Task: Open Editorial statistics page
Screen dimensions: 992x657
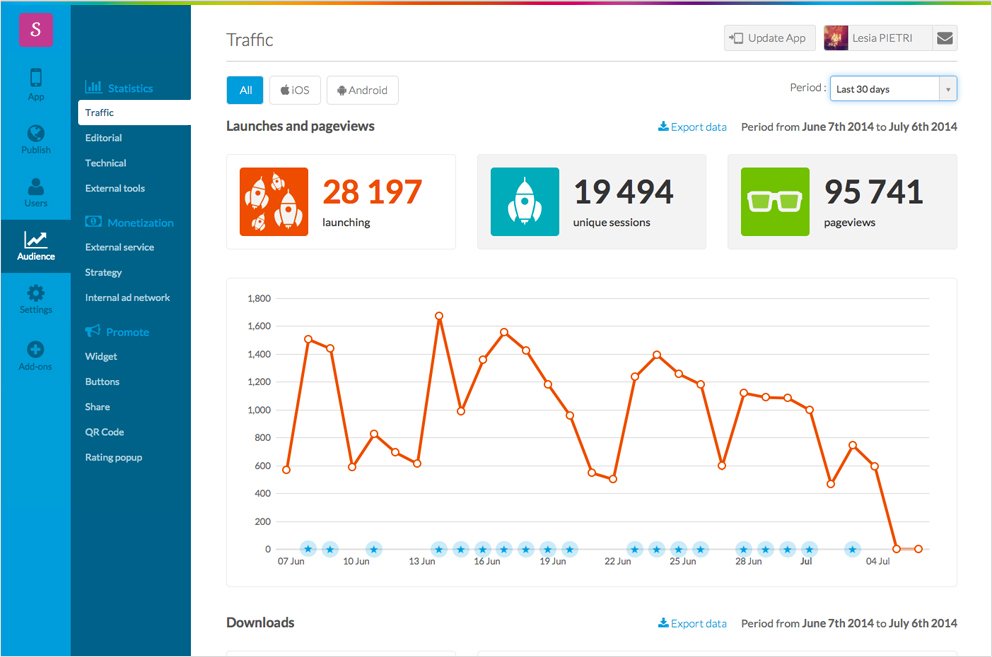Action: 104,138
